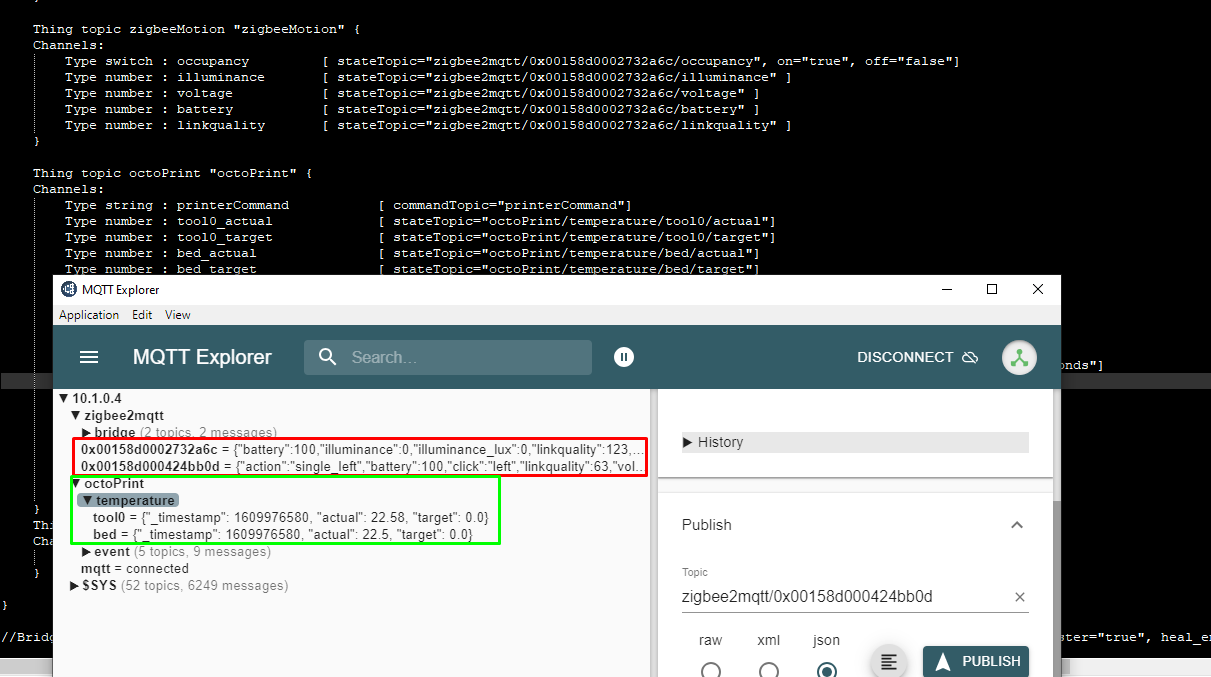Open the hamburger menu in MQTT Explorer
Screen dimensions: 1211x677
click(x=89, y=357)
